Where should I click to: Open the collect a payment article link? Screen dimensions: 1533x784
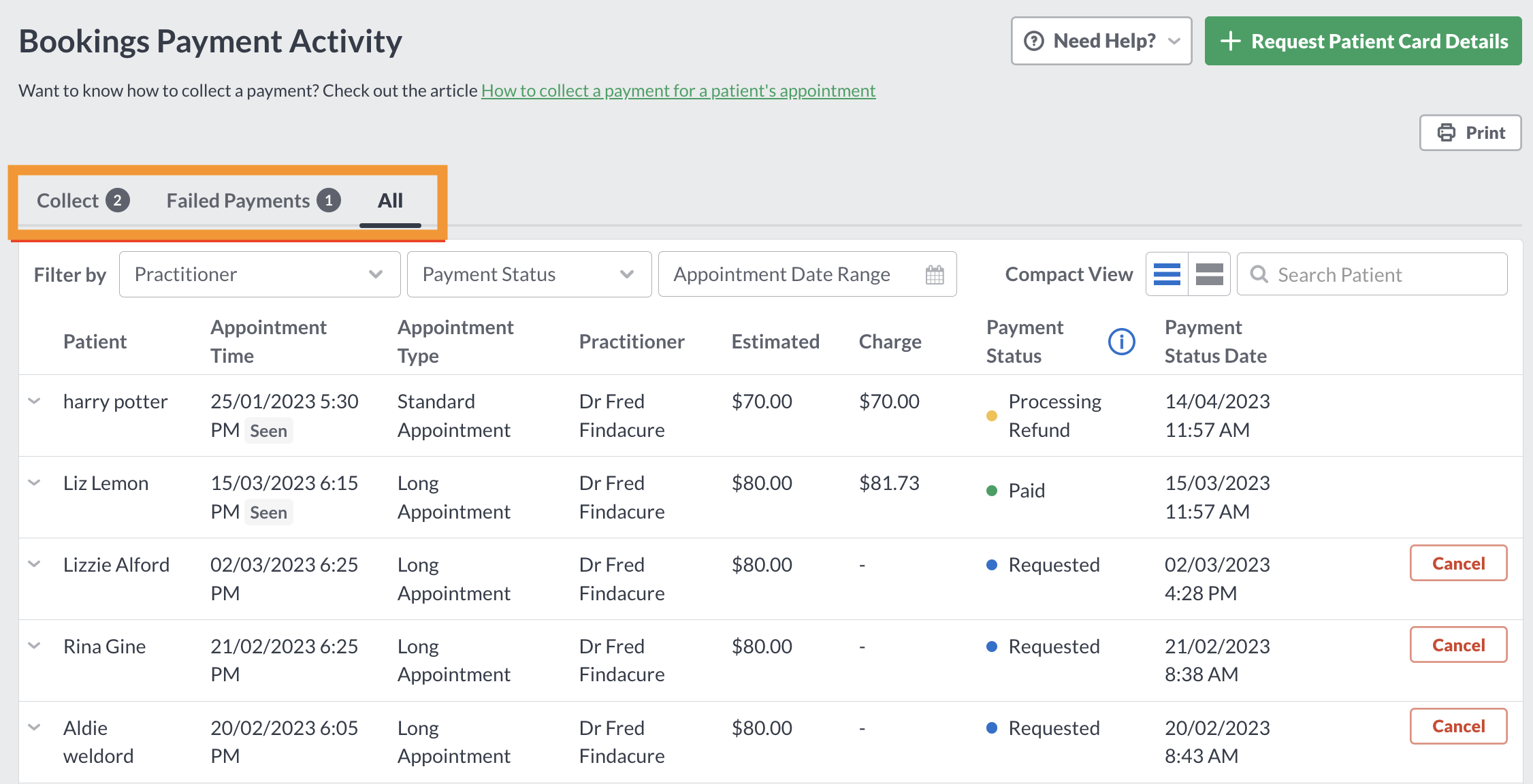pyautogui.click(x=678, y=91)
